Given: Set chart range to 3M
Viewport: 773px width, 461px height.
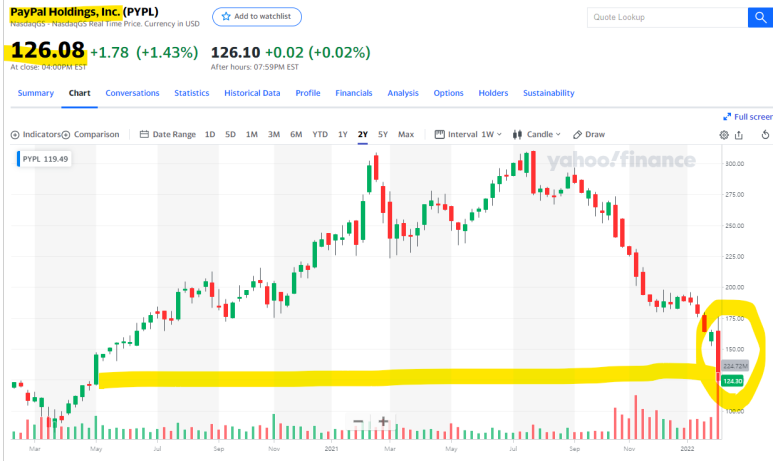Looking at the screenshot, I should pyautogui.click(x=274, y=135).
